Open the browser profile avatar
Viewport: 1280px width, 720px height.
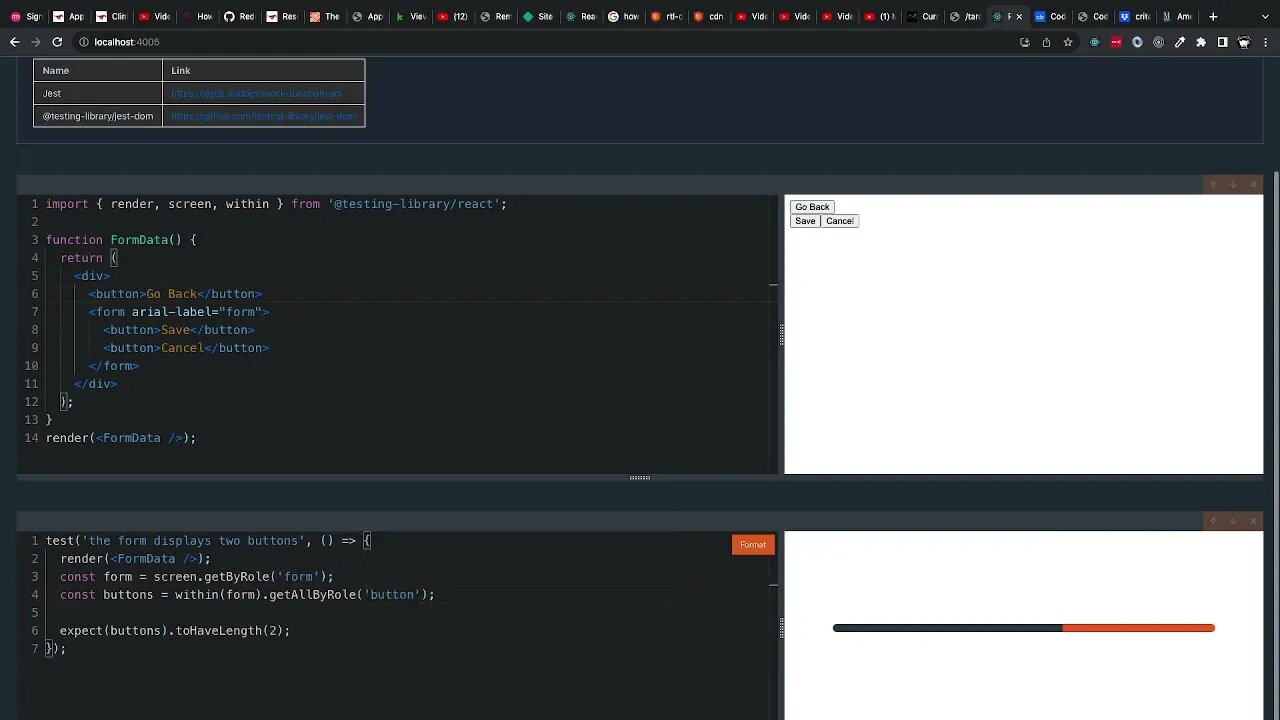[1244, 42]
